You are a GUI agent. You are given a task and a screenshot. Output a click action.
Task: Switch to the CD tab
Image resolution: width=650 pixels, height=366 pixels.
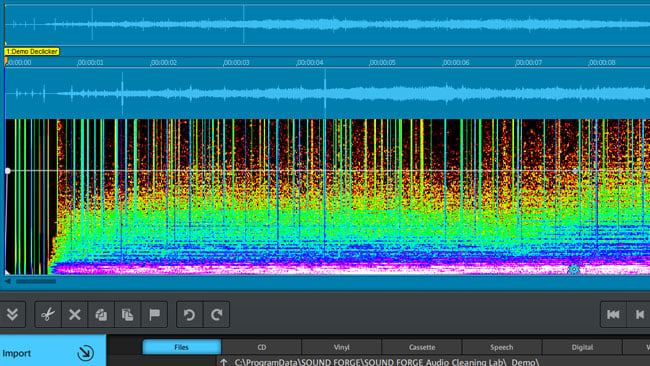(x=262, y=347)
